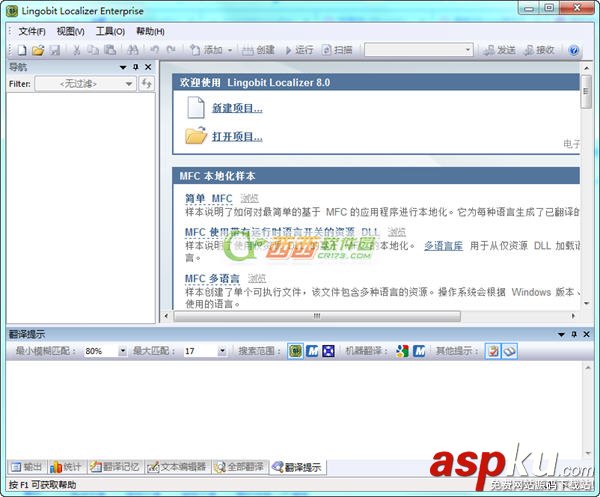Toggle first 其他提示 hint icon
The width and height of the screenshot is (600, 497).
pos(493,351)
